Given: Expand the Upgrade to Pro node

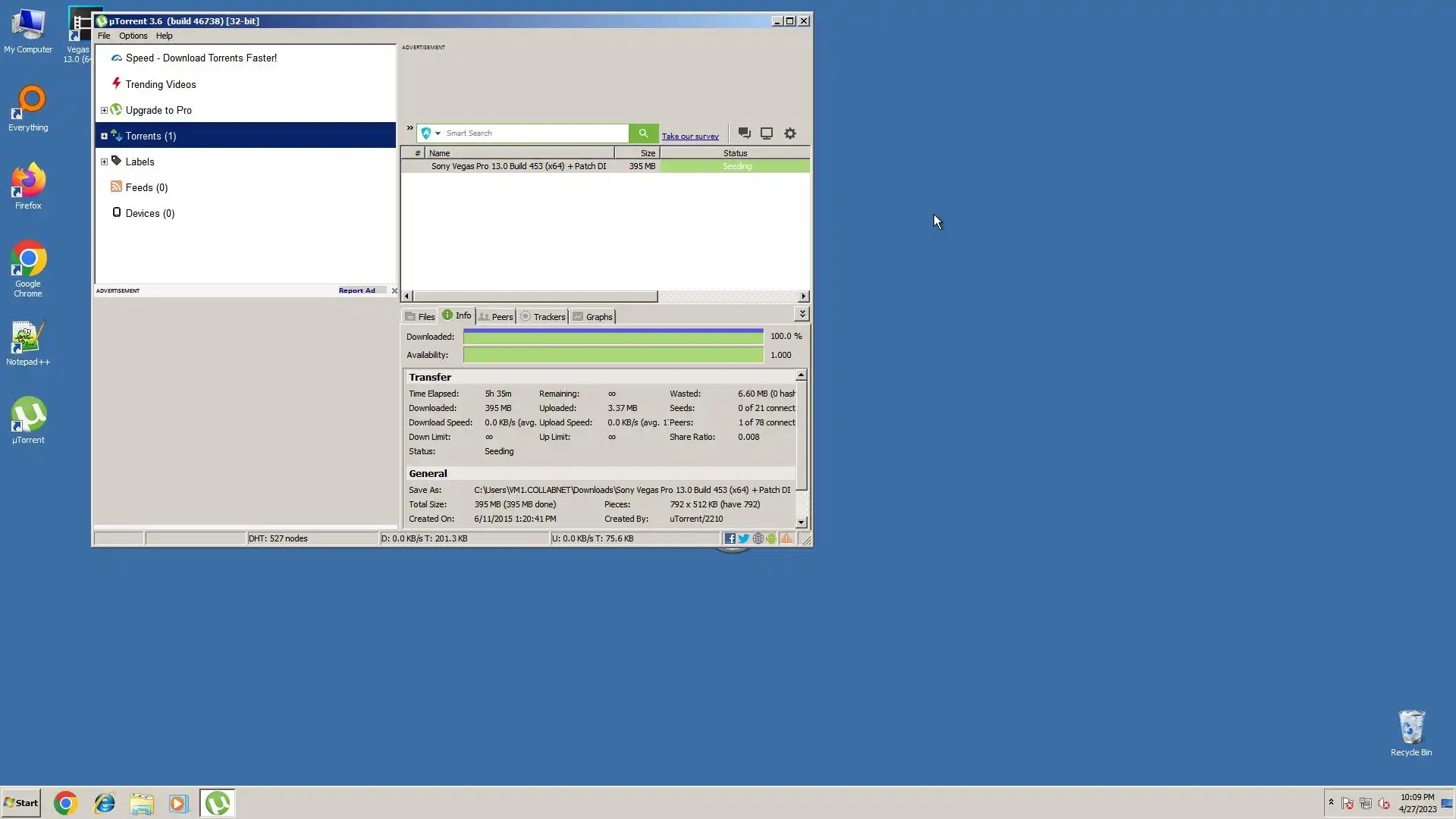Looking at the screenshot, I should pos(104,111).
